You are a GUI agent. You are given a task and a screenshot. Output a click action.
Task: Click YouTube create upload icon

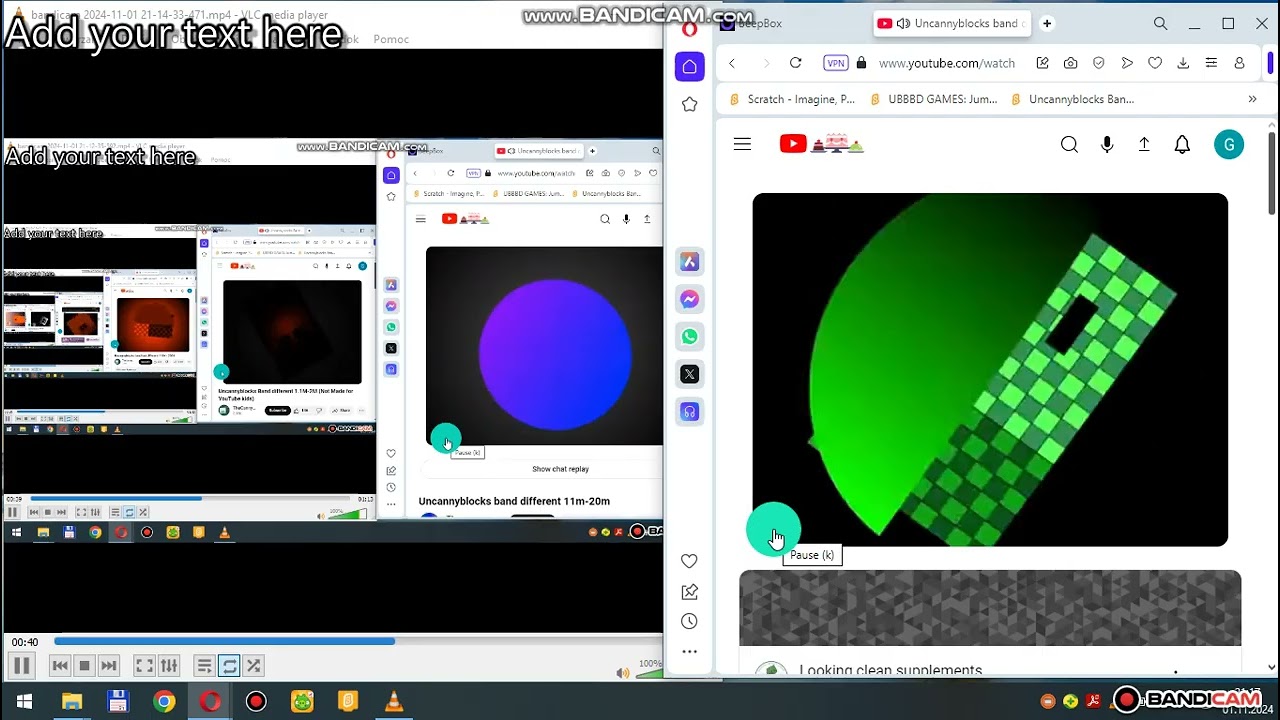click(x=1144, y=145)
